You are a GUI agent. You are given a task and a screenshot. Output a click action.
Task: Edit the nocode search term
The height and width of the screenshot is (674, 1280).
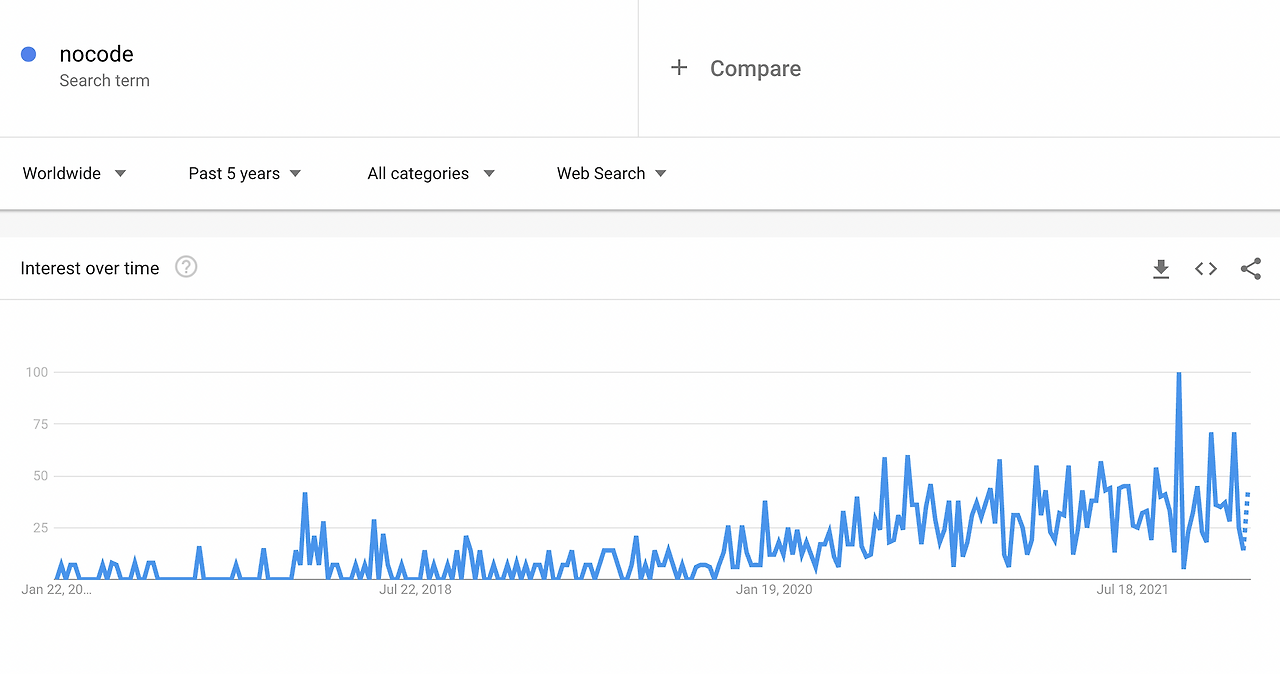96,54
